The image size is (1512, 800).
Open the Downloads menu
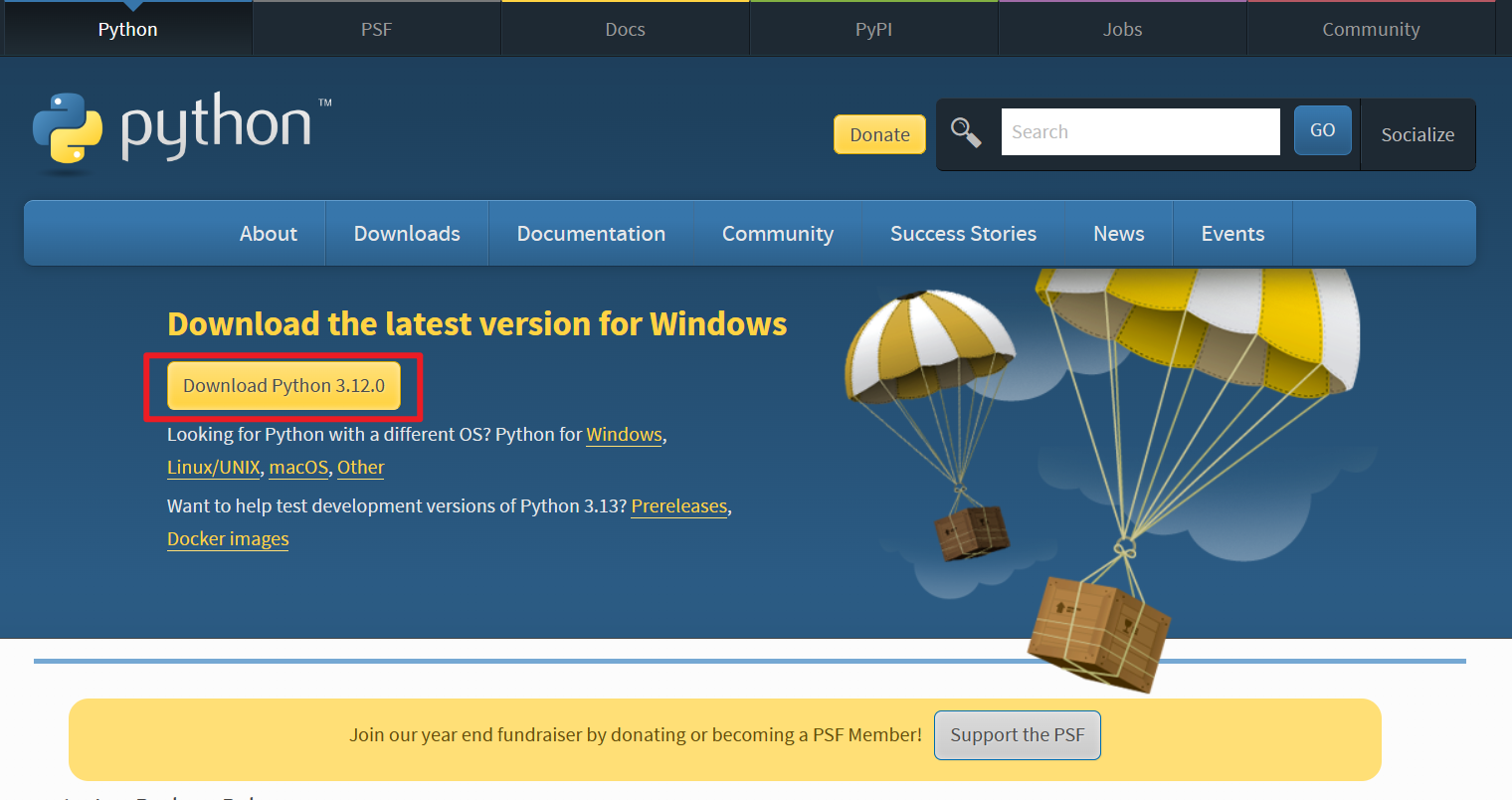pyautogui.click(x=407, y=233)
